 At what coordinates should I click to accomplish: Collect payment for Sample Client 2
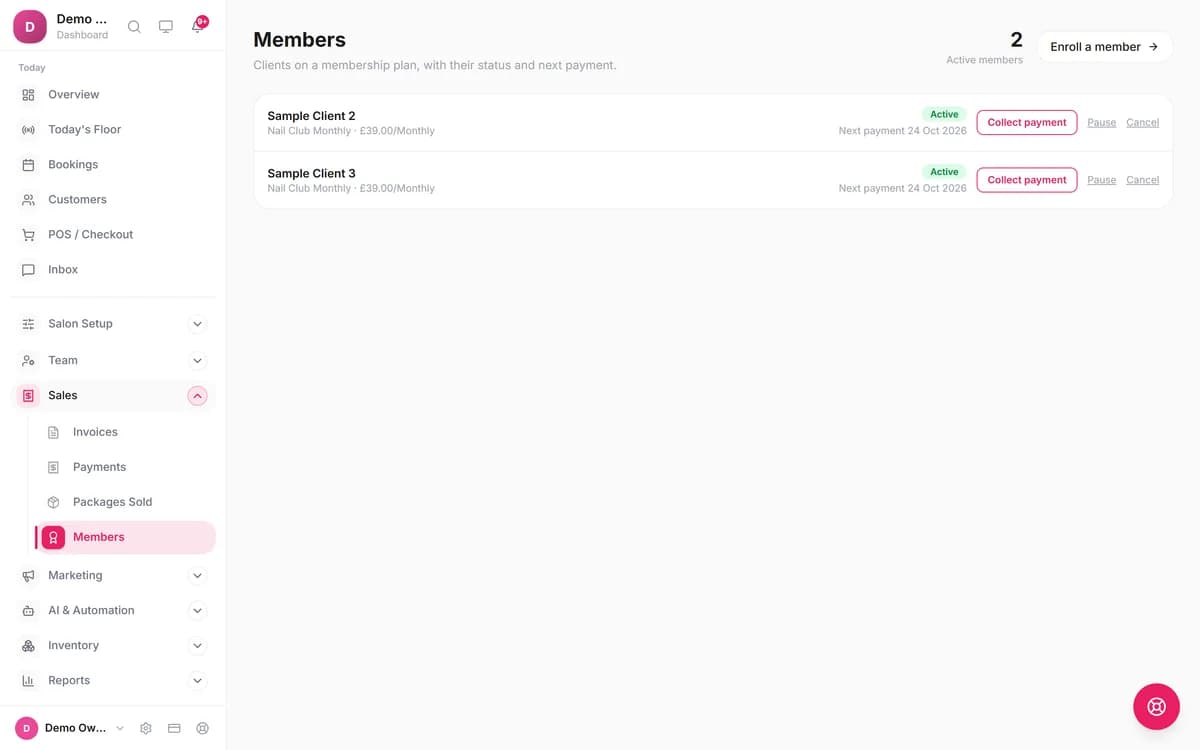tap(1027, 122)
